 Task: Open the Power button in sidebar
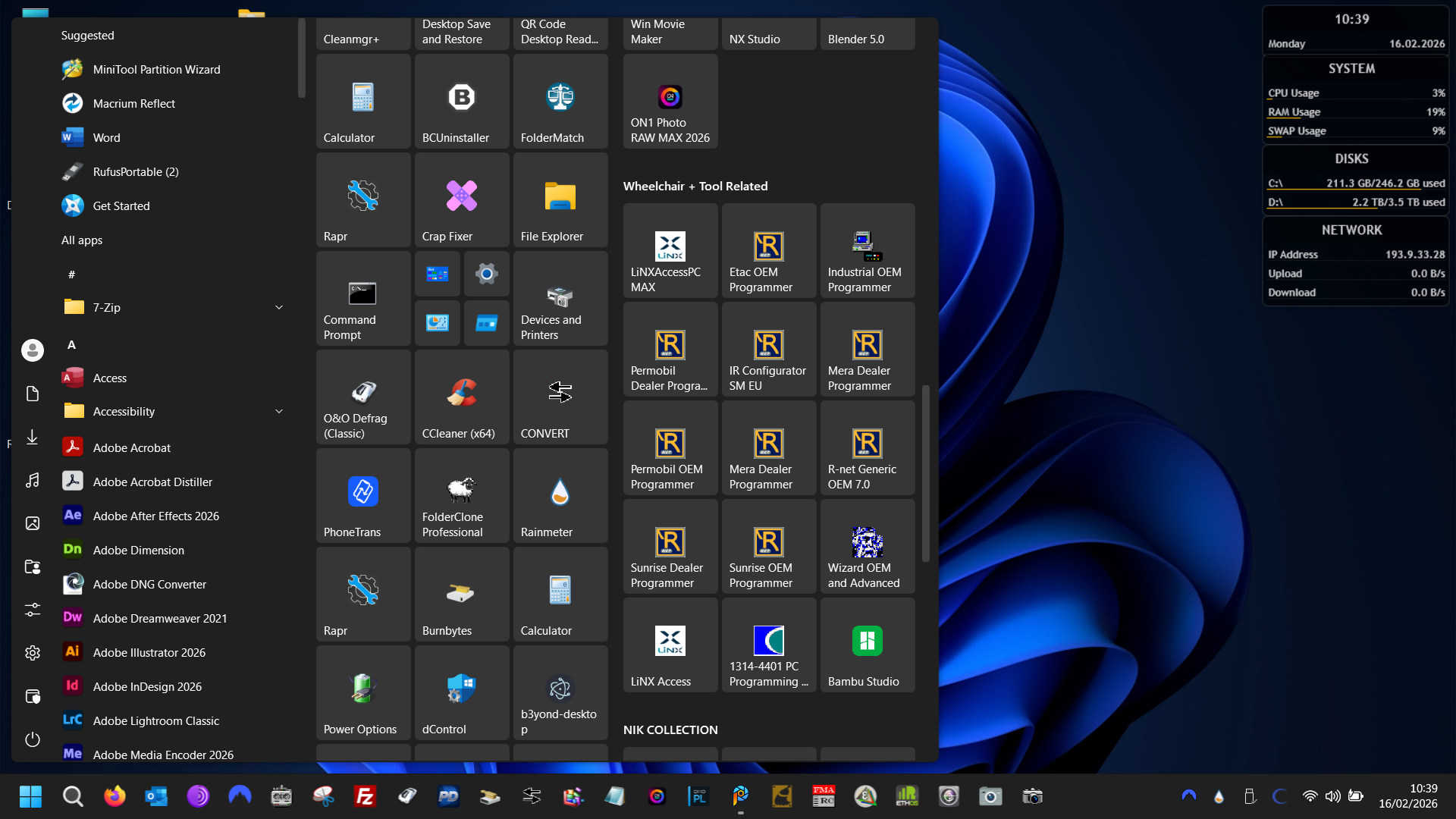(32, 739)
